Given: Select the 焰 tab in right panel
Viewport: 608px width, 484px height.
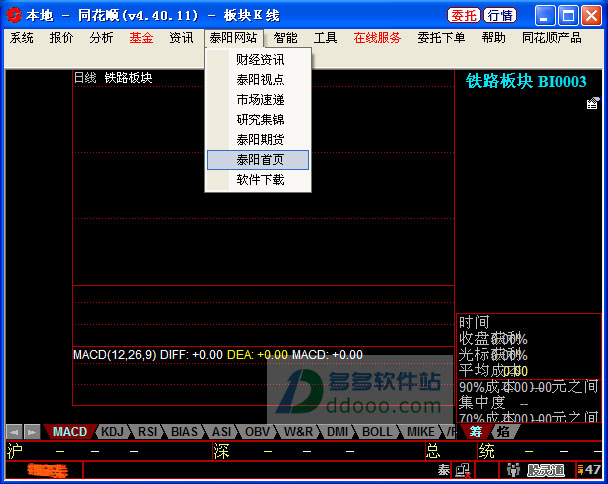Looking at the screenshot, I should (503, 432).
